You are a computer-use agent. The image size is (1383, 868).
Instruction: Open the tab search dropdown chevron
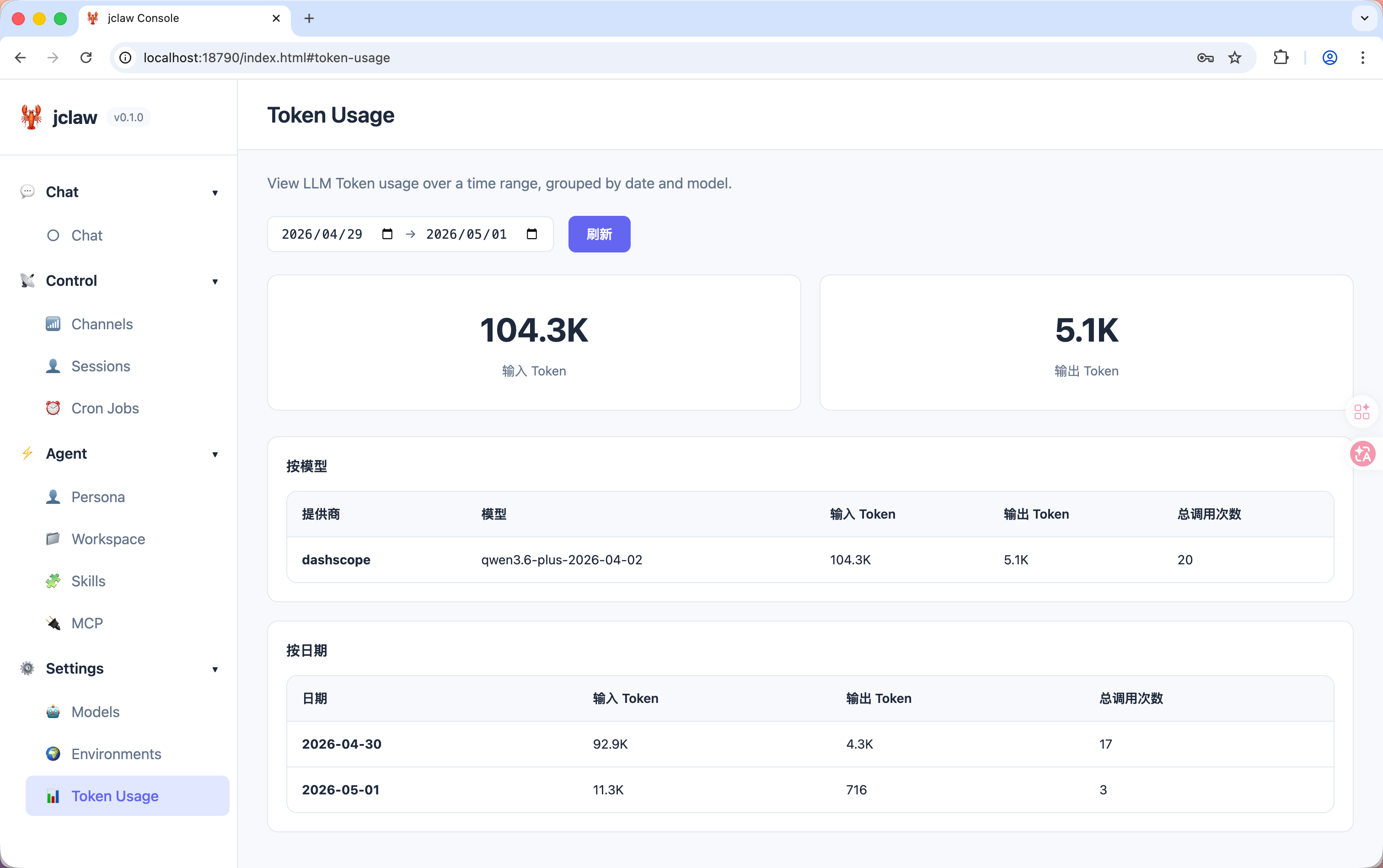(x=1365, y=18)
